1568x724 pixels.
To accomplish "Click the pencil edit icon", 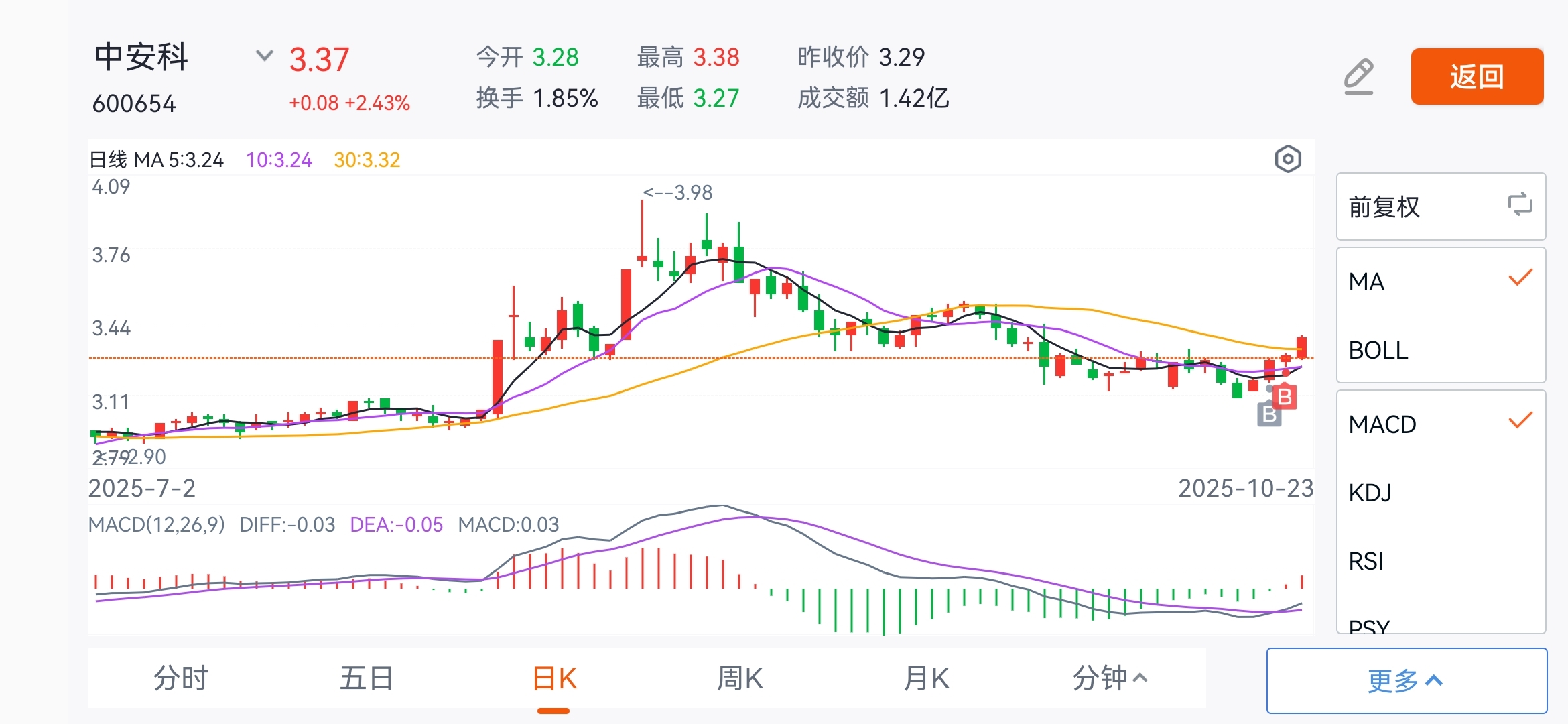I will [x=1359, y=76].
